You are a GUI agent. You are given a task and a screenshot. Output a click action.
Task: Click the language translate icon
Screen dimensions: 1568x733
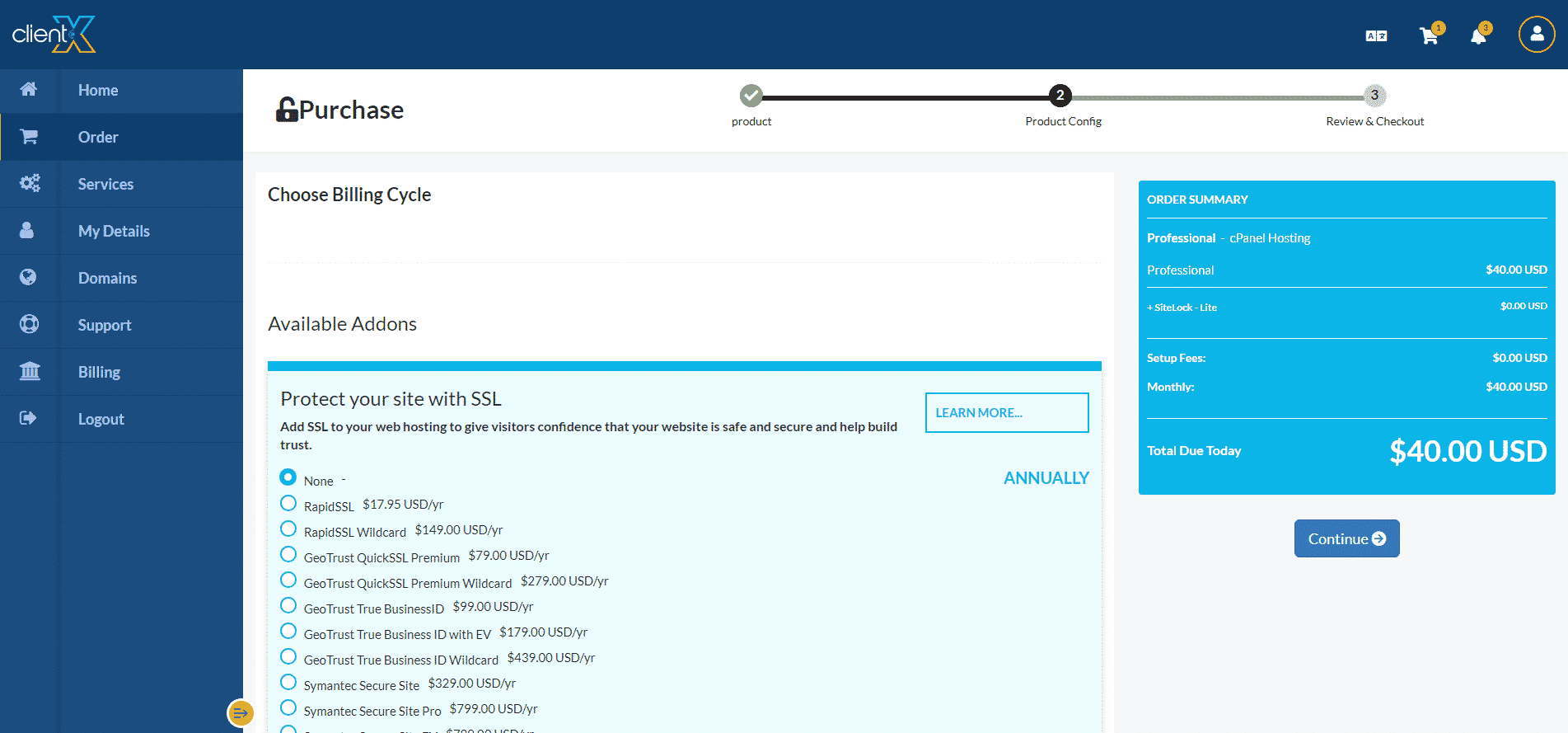pyautogui.click(x=1376, y=36)
